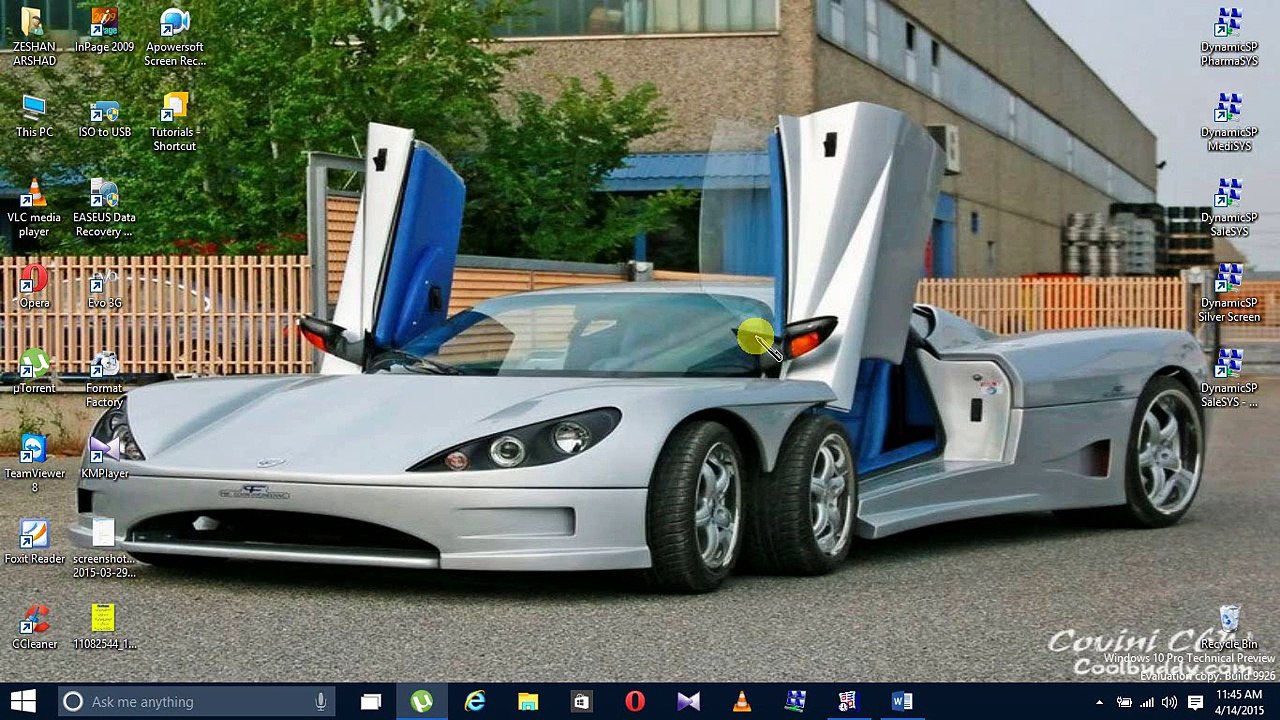Show hidden system tray icons

pyautogui.click(x=1099, y=702)
